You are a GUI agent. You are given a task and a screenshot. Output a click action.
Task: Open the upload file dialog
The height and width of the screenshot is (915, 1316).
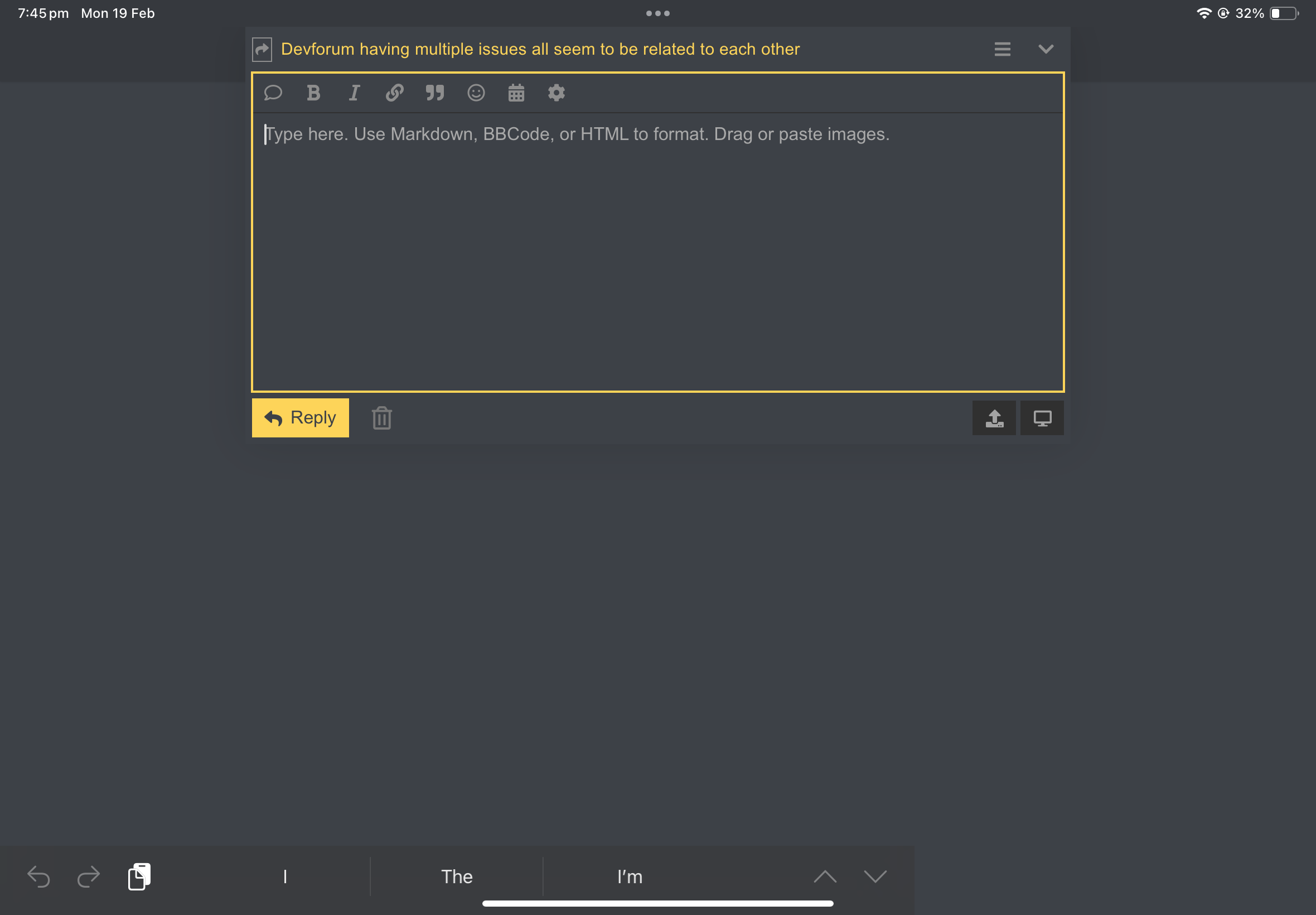(x=994, y=418)
